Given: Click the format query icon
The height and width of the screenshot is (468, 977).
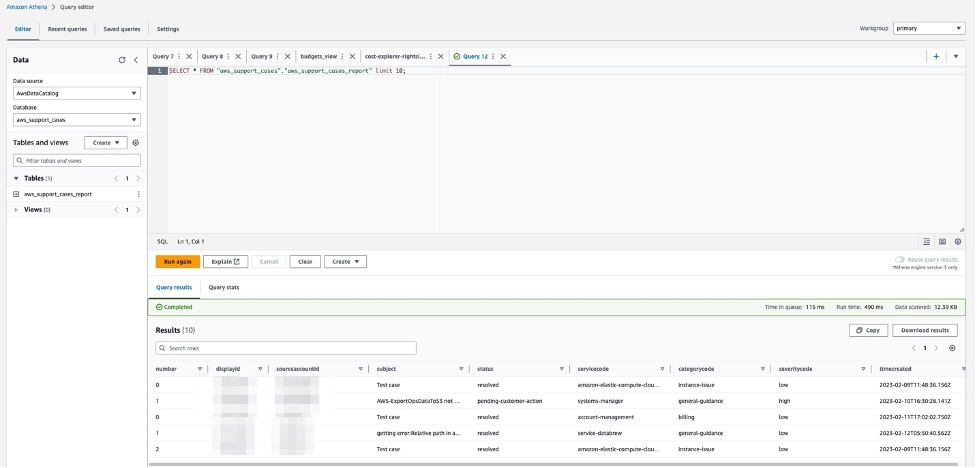Looking at the screenshot, I should pos(927,242).
